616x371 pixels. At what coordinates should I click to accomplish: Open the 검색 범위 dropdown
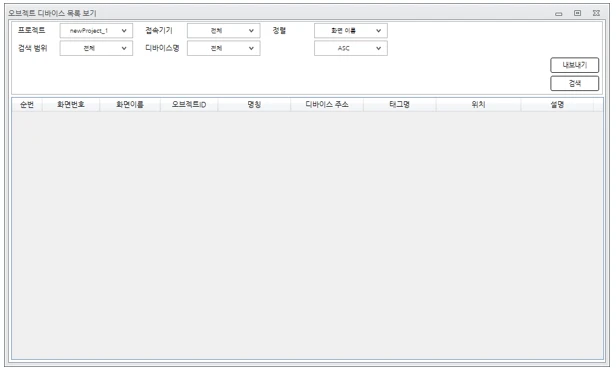pyautogui.click(x=96, y=48)
